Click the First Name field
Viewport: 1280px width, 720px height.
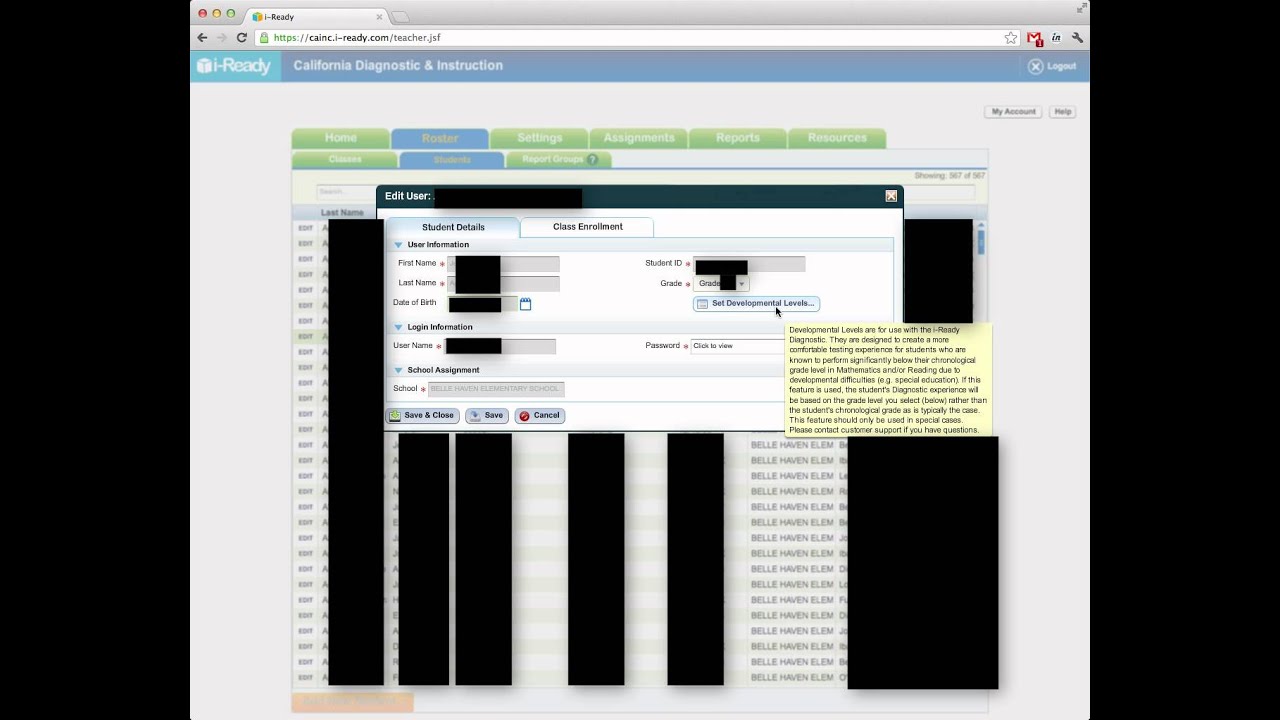(x=503, y=263)
